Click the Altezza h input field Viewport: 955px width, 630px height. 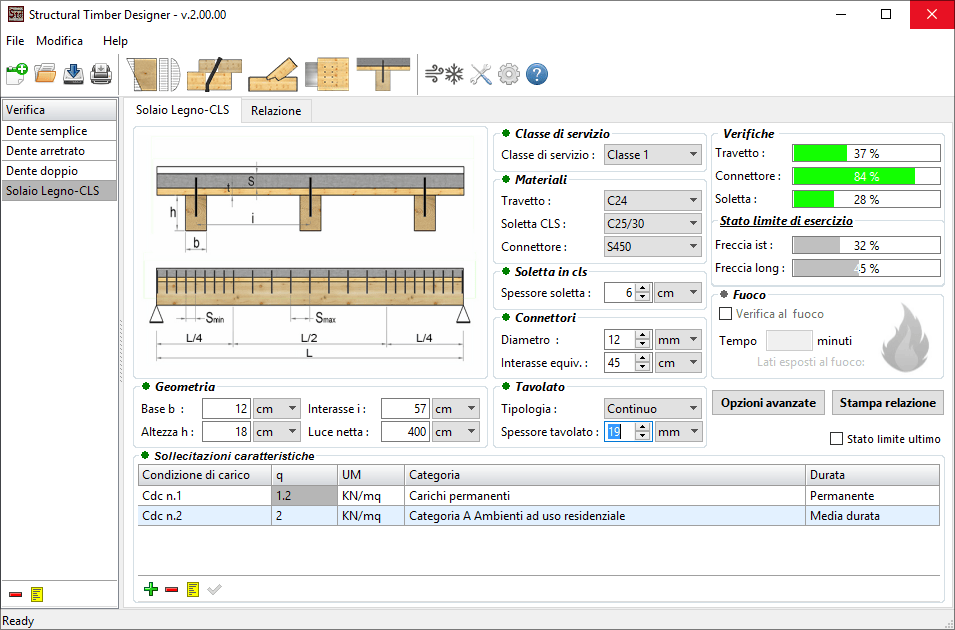[226, 432]
